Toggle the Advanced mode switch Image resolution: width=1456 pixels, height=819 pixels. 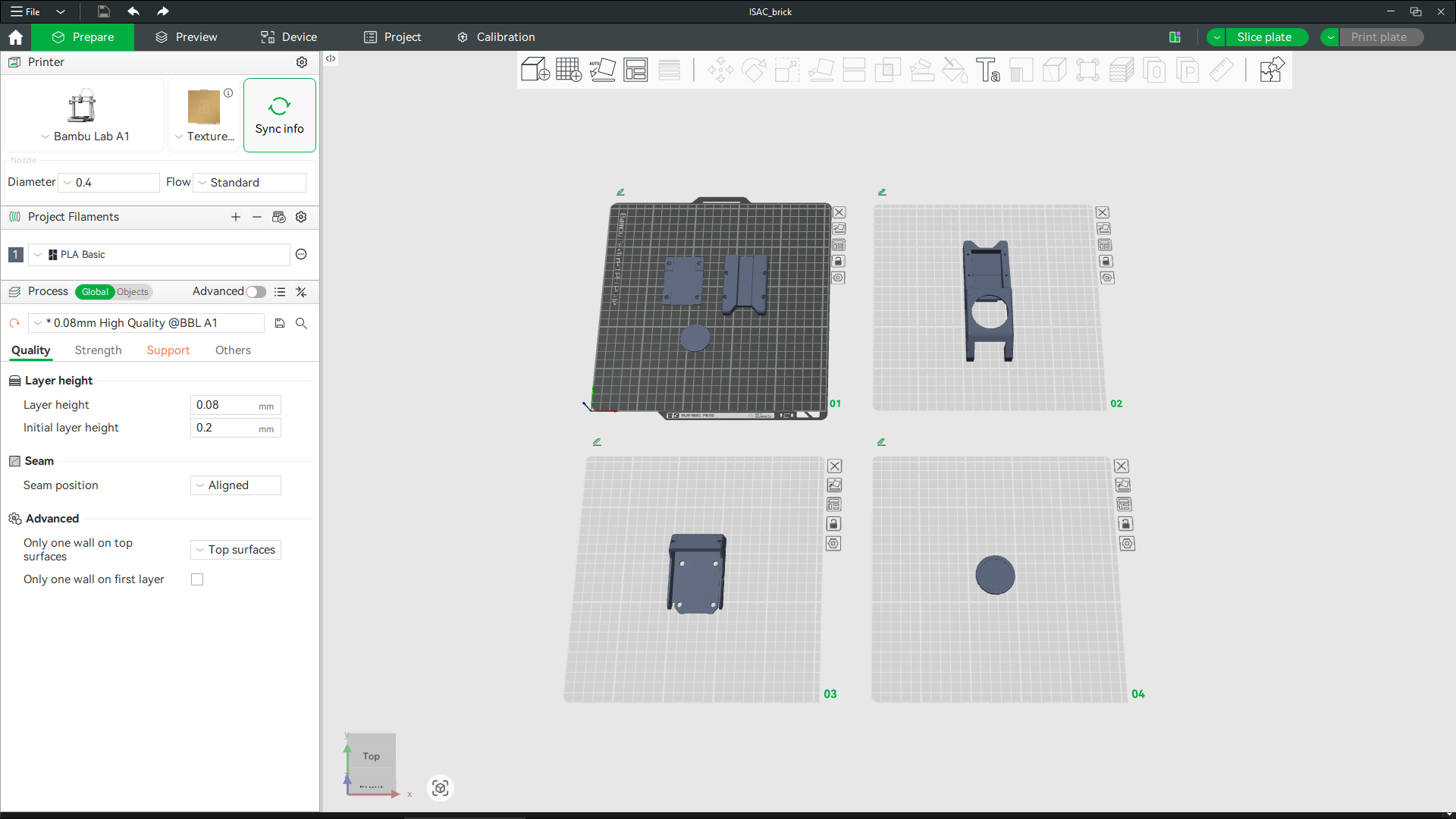coord(256,292)
